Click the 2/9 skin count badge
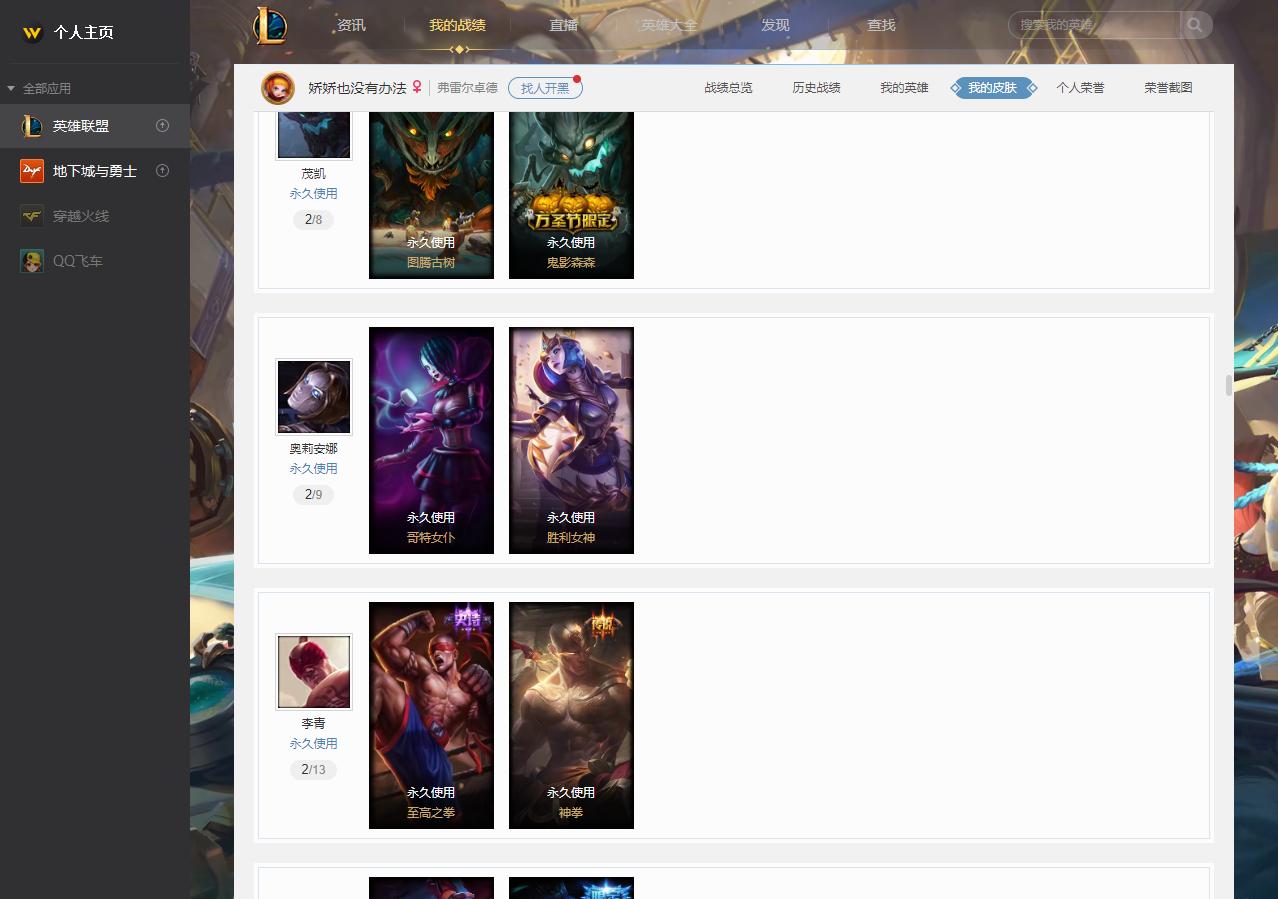 click(x=314, y=495)
